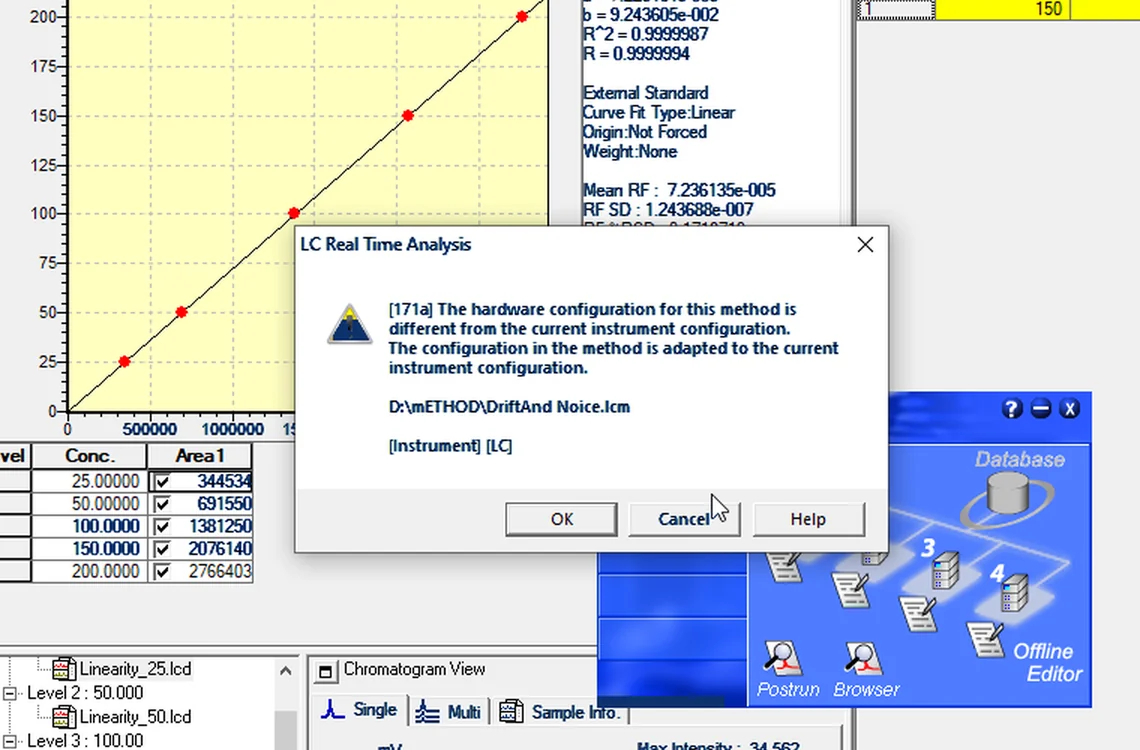
Task: Click the Linearity_50.lcd file icon
Action: click(64, 717)
